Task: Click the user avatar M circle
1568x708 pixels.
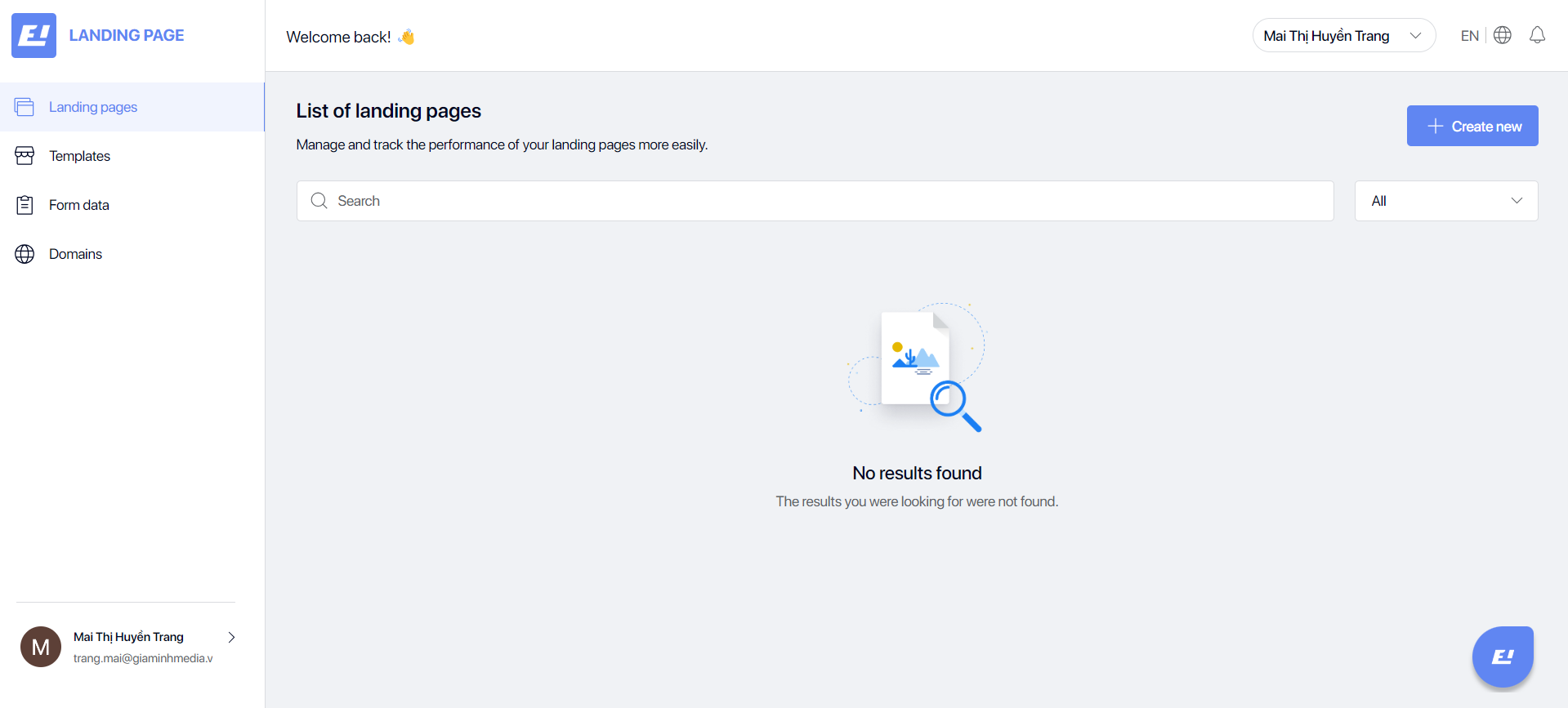Action: 41,647
